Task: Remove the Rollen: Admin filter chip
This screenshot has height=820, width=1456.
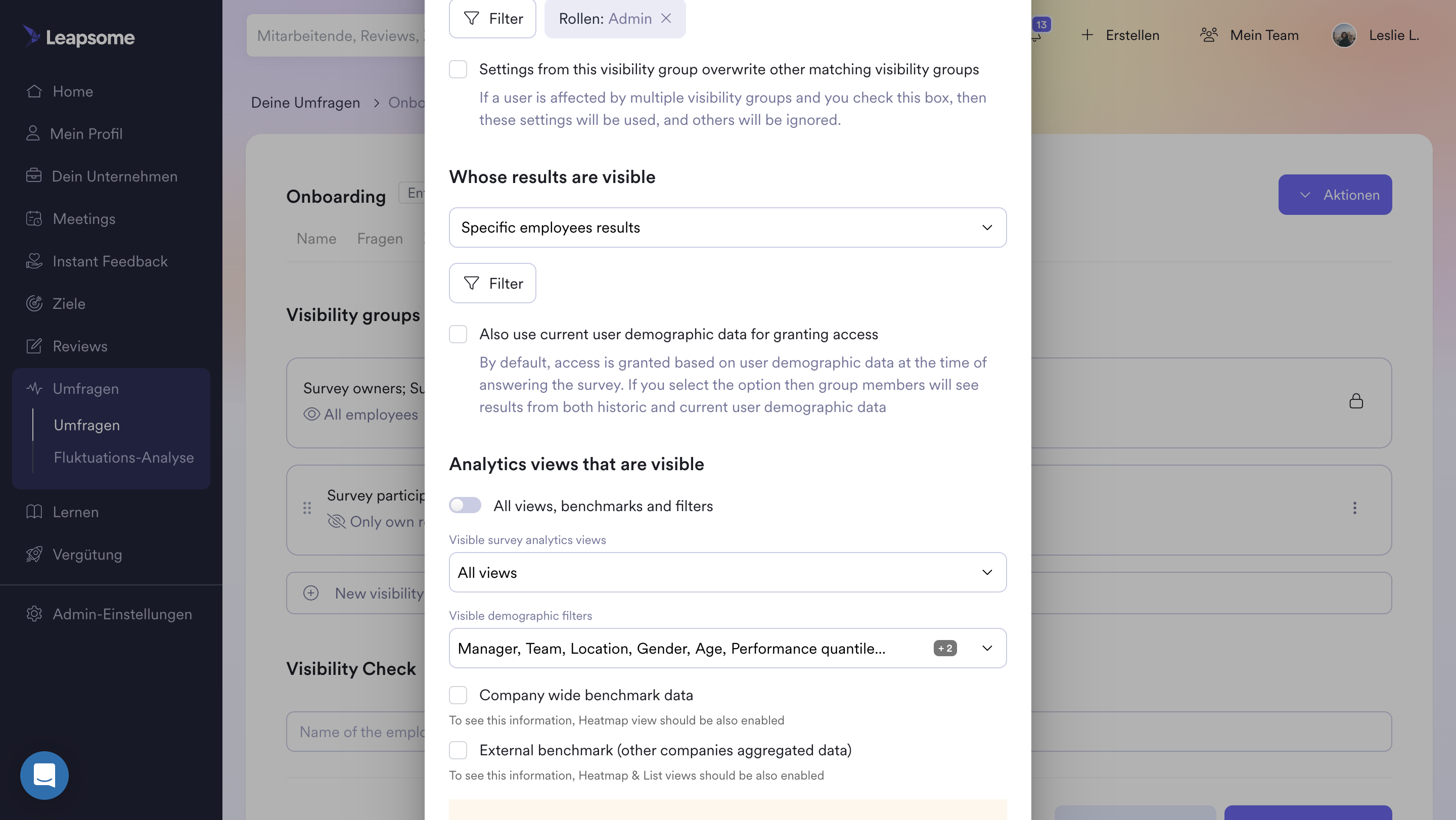Action: [666, 18]
